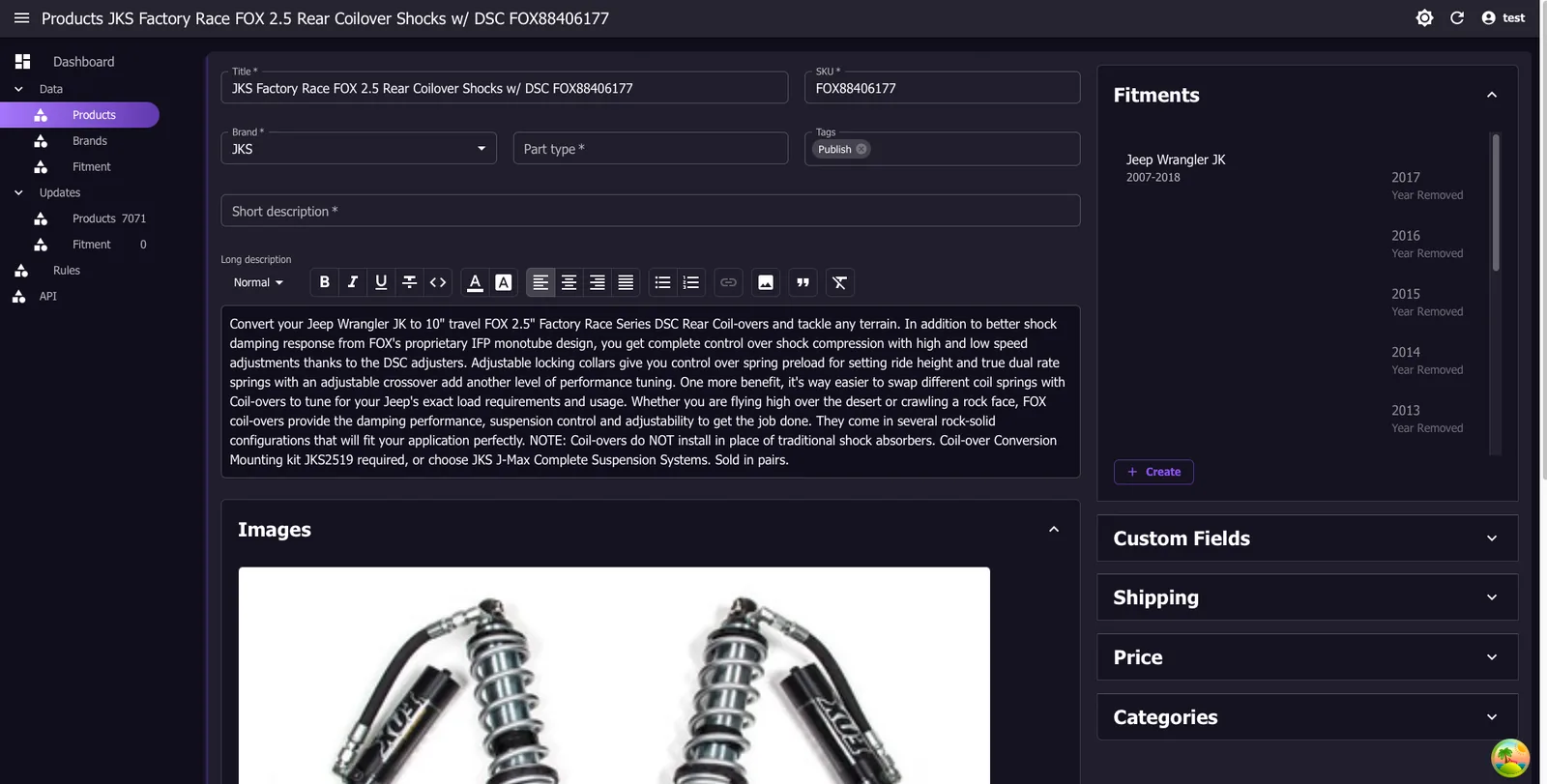Align text right in editor
This screenshot has width=1547, height=784.
598,282
